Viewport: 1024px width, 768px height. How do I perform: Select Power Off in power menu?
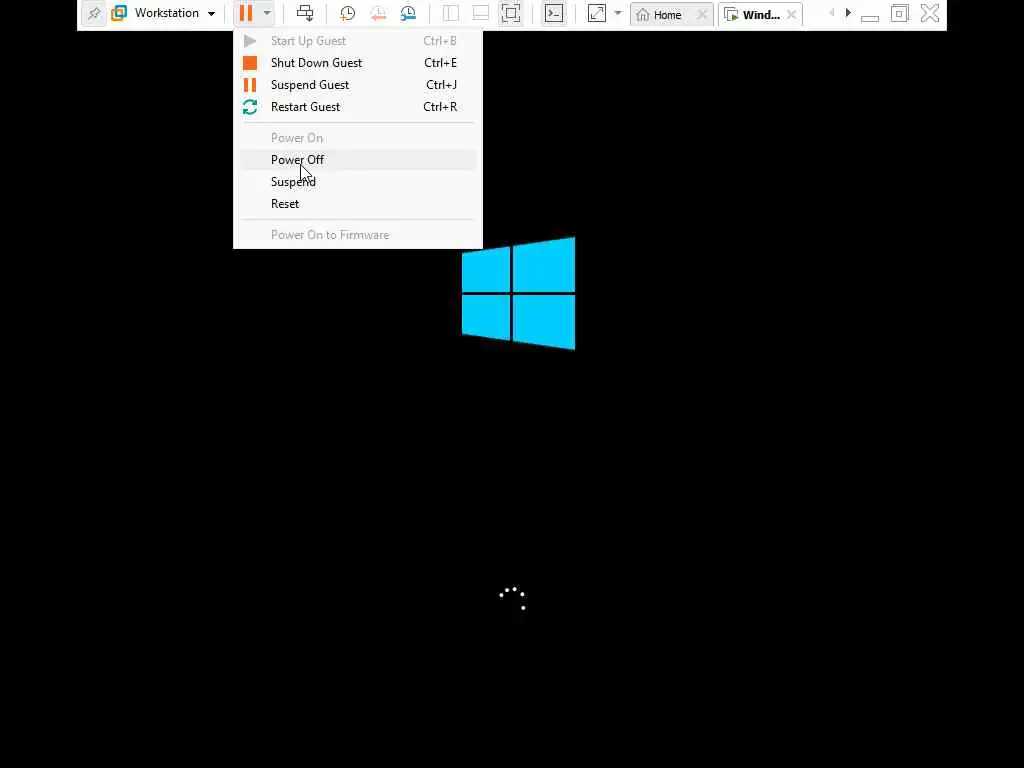358,159
